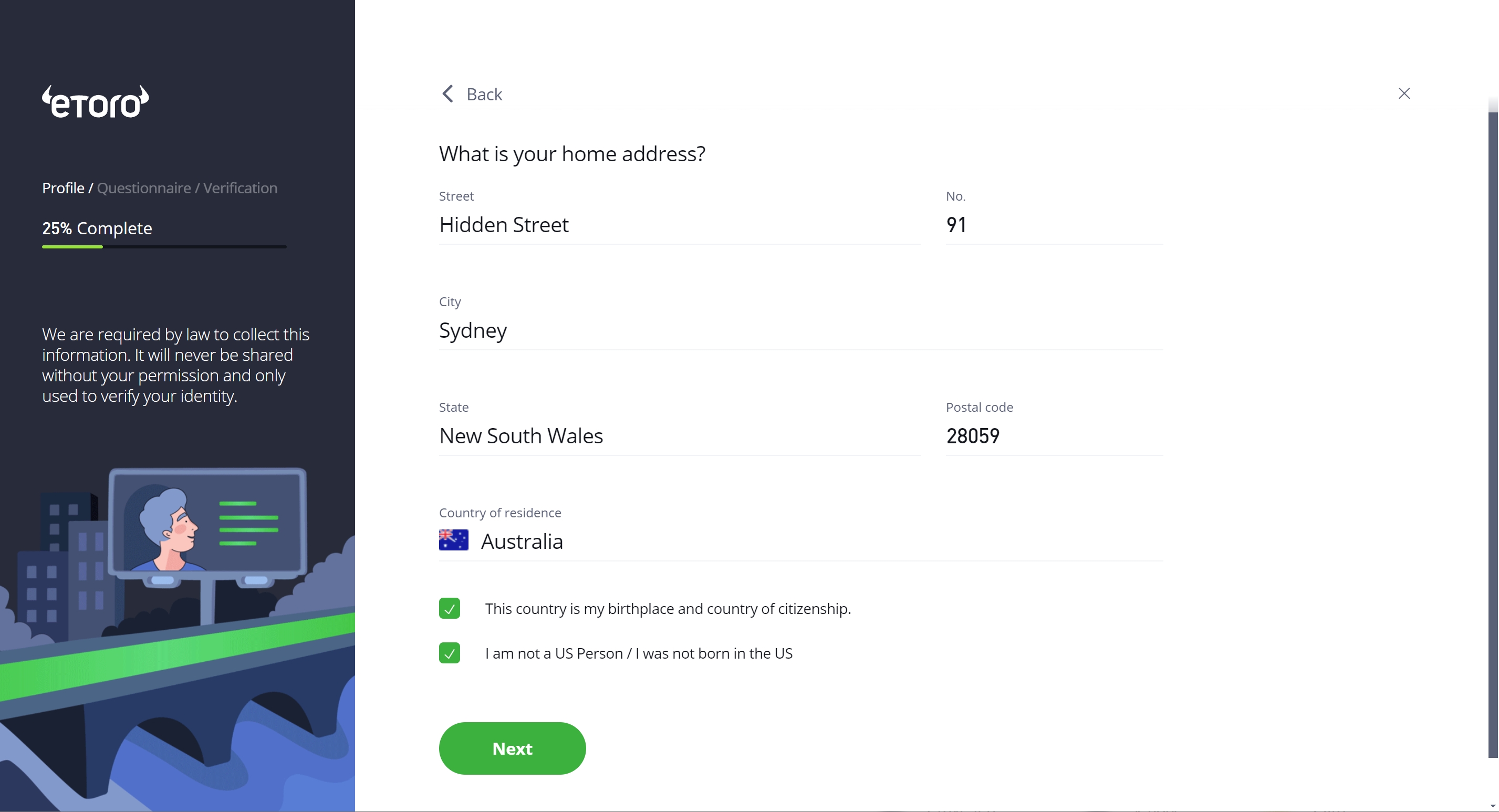The image size is (1499, 812).
Task: Uncheck birthplace and citizenship country checkbox
Action: (x=449, y=608)
